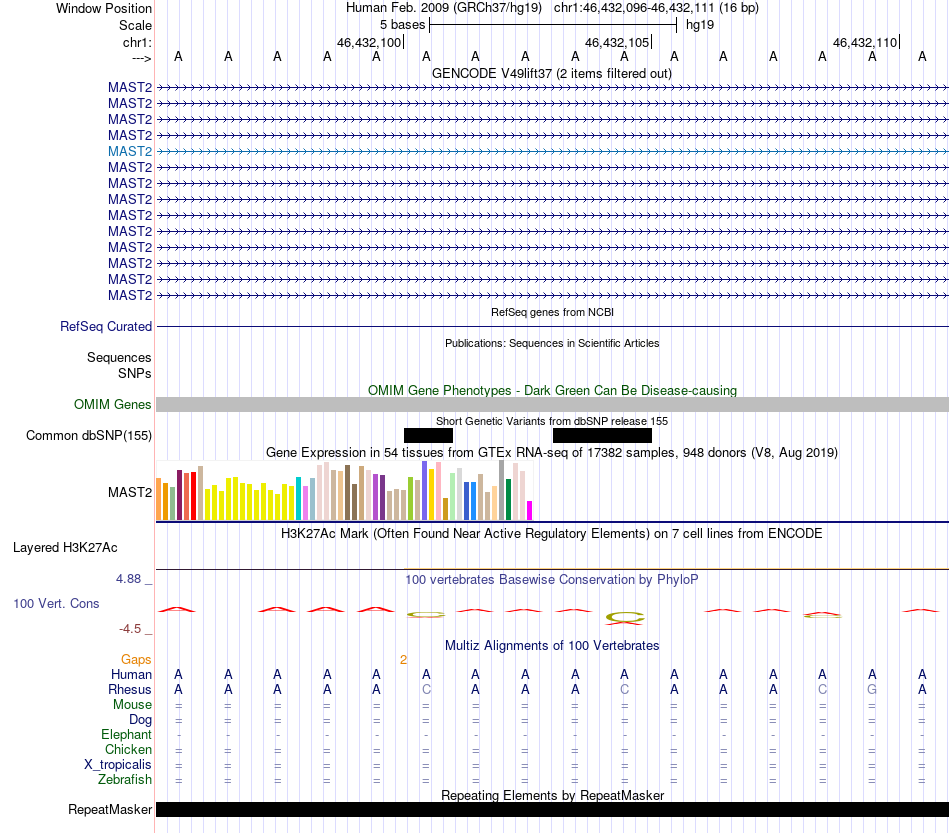The image size is (950, 833).
Task: Open 'Short Genetic Variants from dbSNP release 155' title
Action: 552,421
